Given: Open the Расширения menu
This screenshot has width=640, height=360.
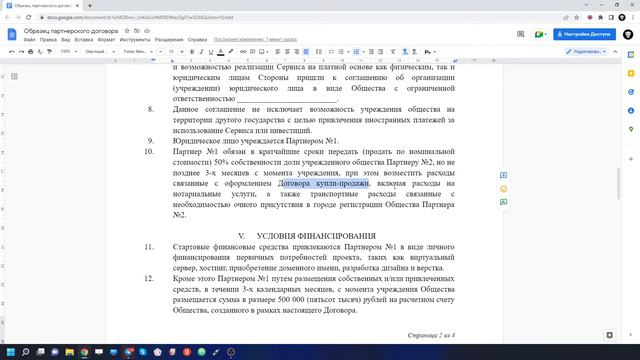Looking at the screenshot, I should (x=169, y=40).
